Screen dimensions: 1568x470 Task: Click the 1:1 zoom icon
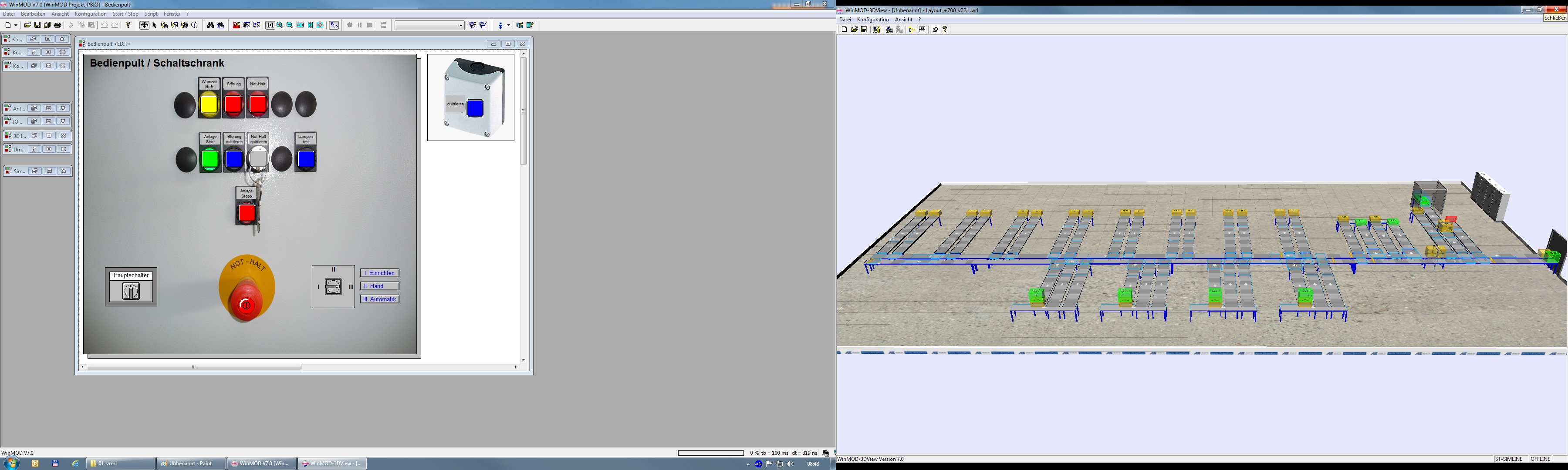coord(270,26)
